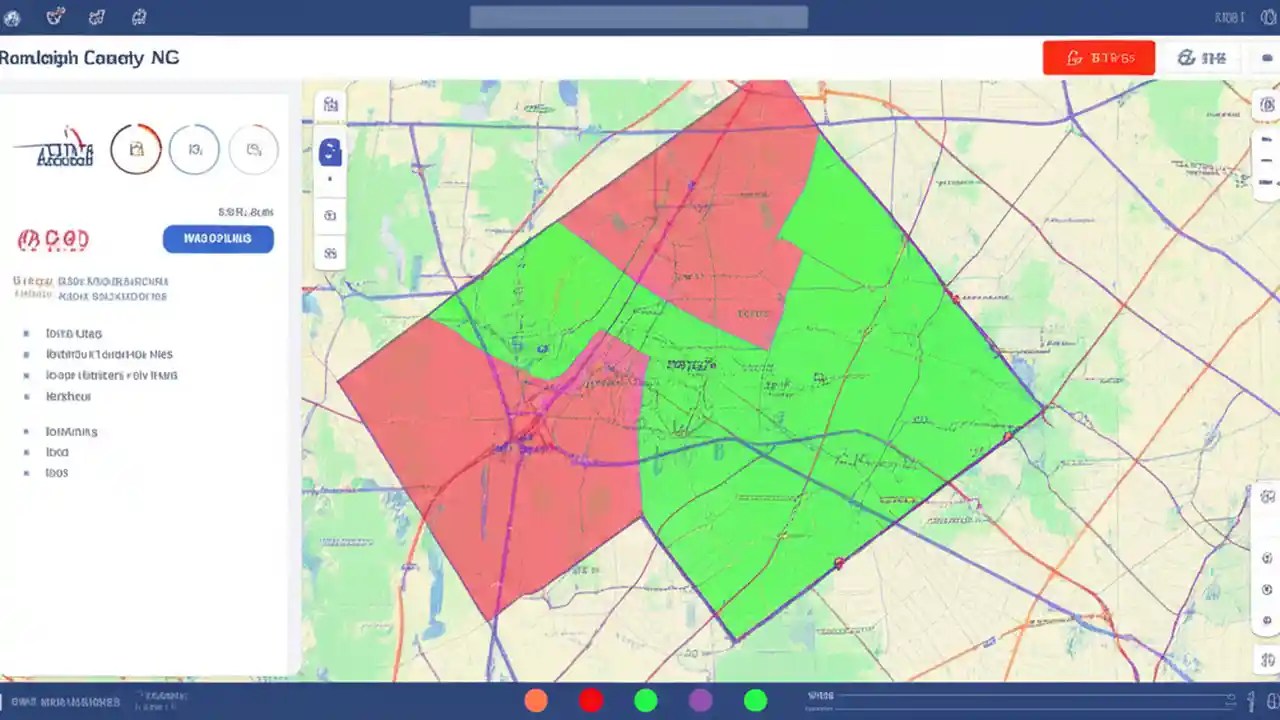Image resolution: width=1280 pixels, height=720 pixels.
Task: Select the green color circle in the bottom legend
Action: pos(645,700)
